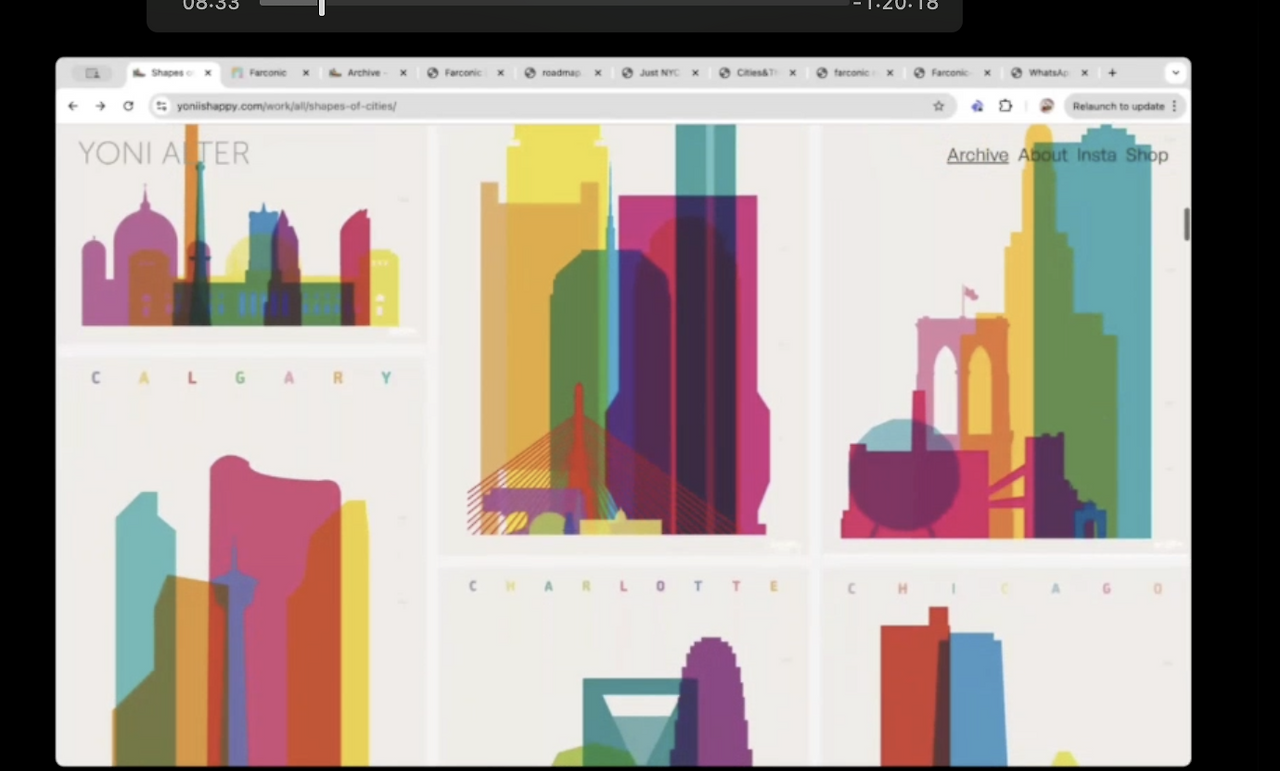The width and height of the screenshot is (1280, 771).
Task: Close the roadmap tab
Action: coord(598,73)
